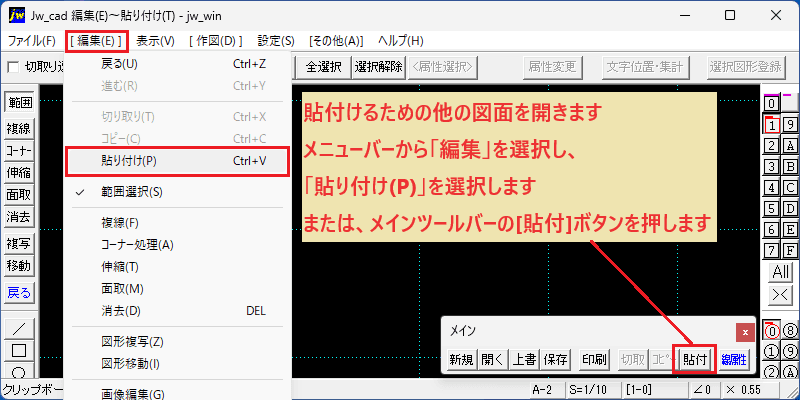Select circled layer group ⑨

790,352
